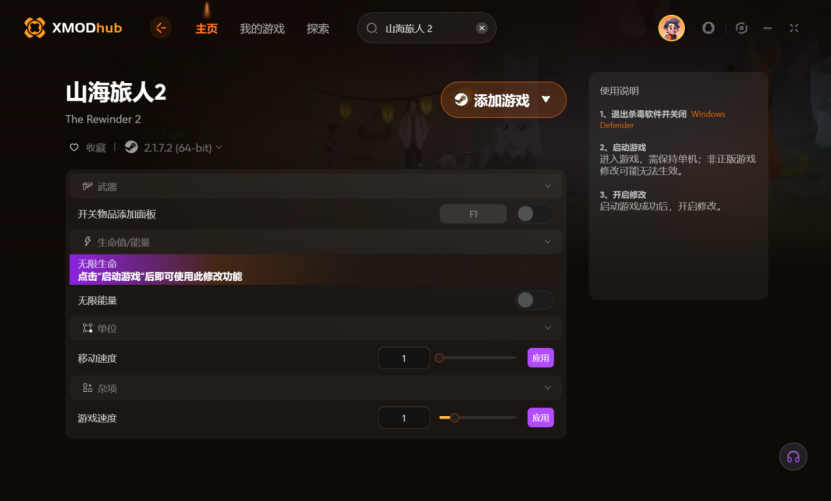Collapse the 生命值/能量 section
831x501 pixels.
[547, 242]
